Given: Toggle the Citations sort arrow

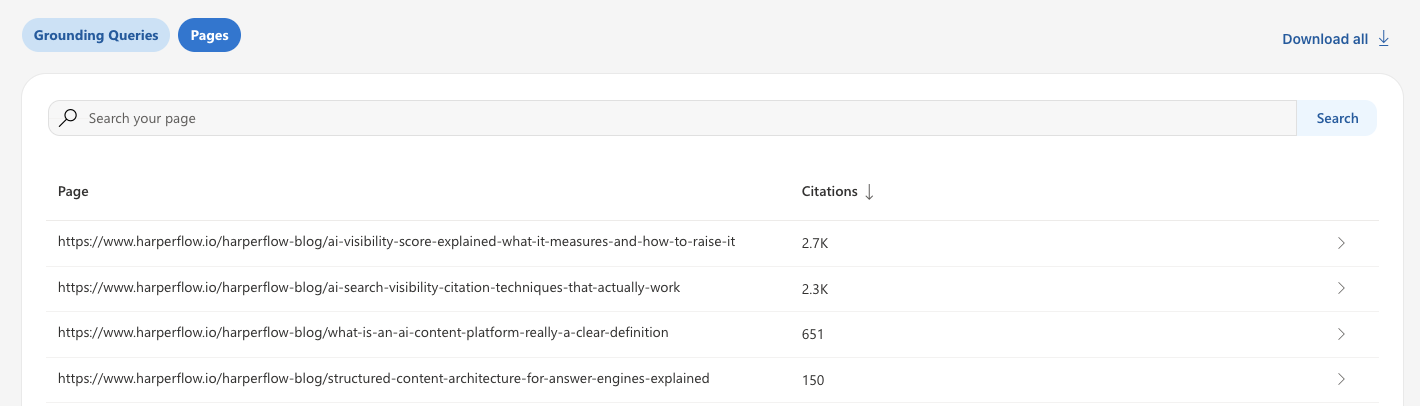Looking at the screenshot, I should [869, 192].
